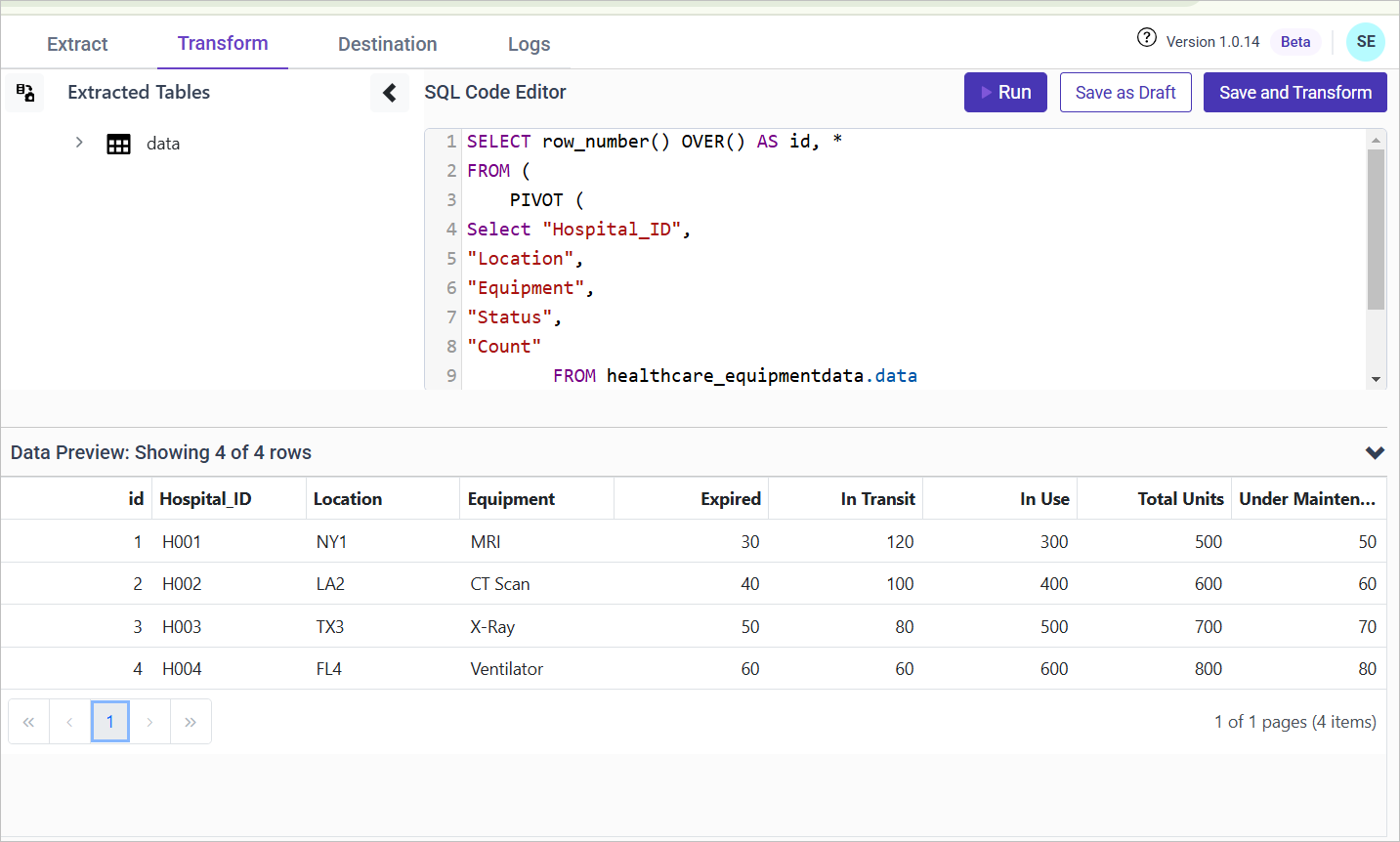The width and height of the screenshot is (1400, 842).
Task: Click the data table grid icon
Action: point(118,145)
